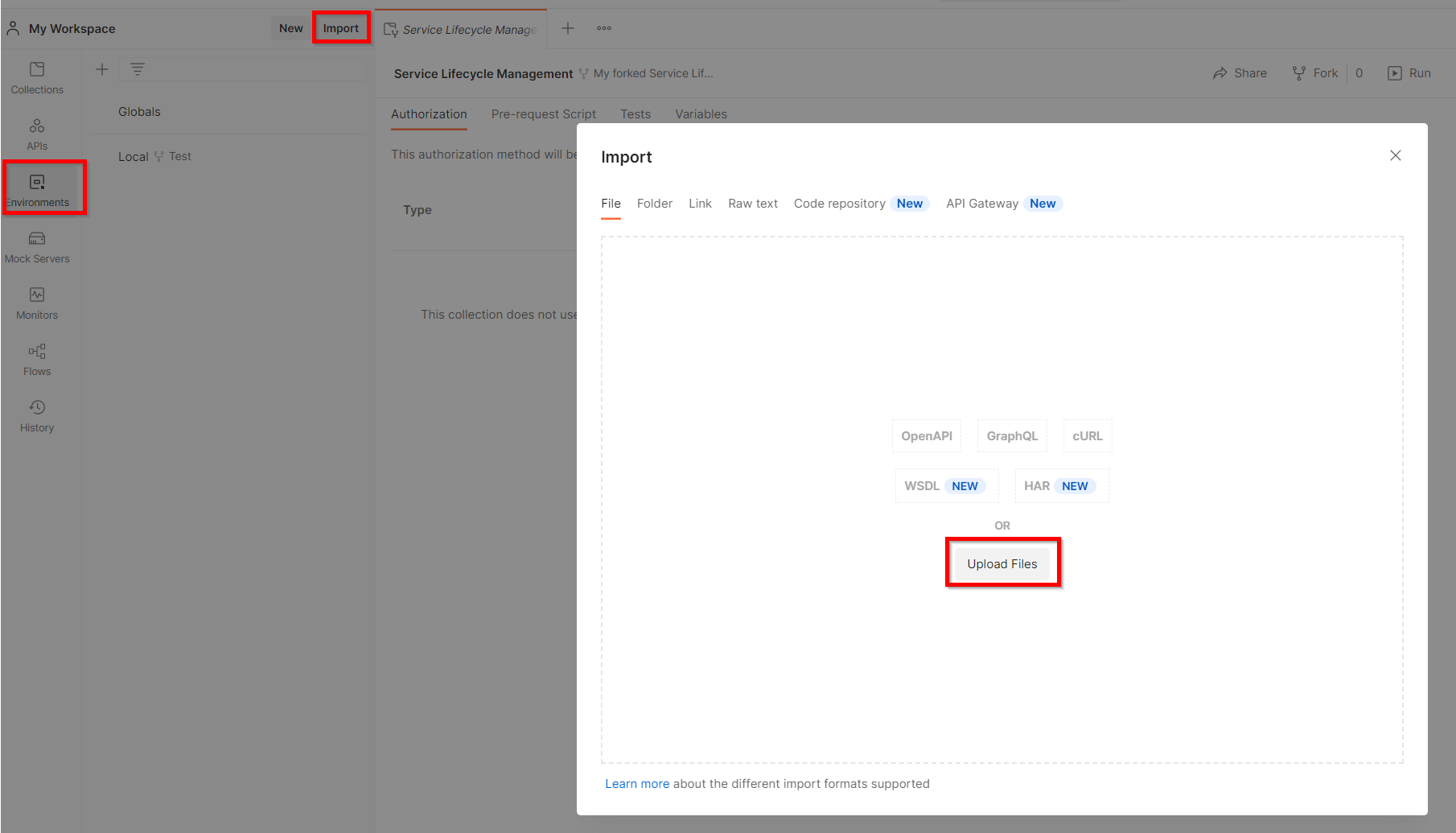Open the Collections sidebar panel

tap(37, 78)
